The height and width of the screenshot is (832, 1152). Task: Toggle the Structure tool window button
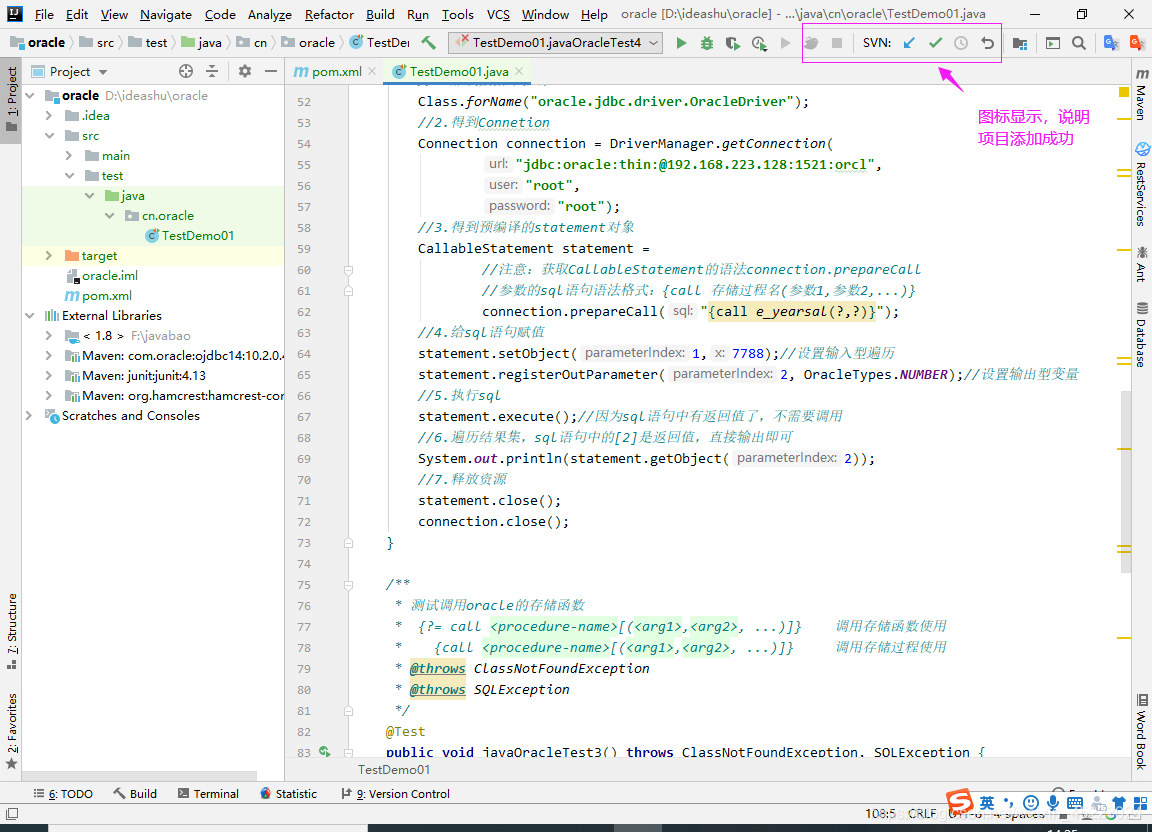pos(11,631)
